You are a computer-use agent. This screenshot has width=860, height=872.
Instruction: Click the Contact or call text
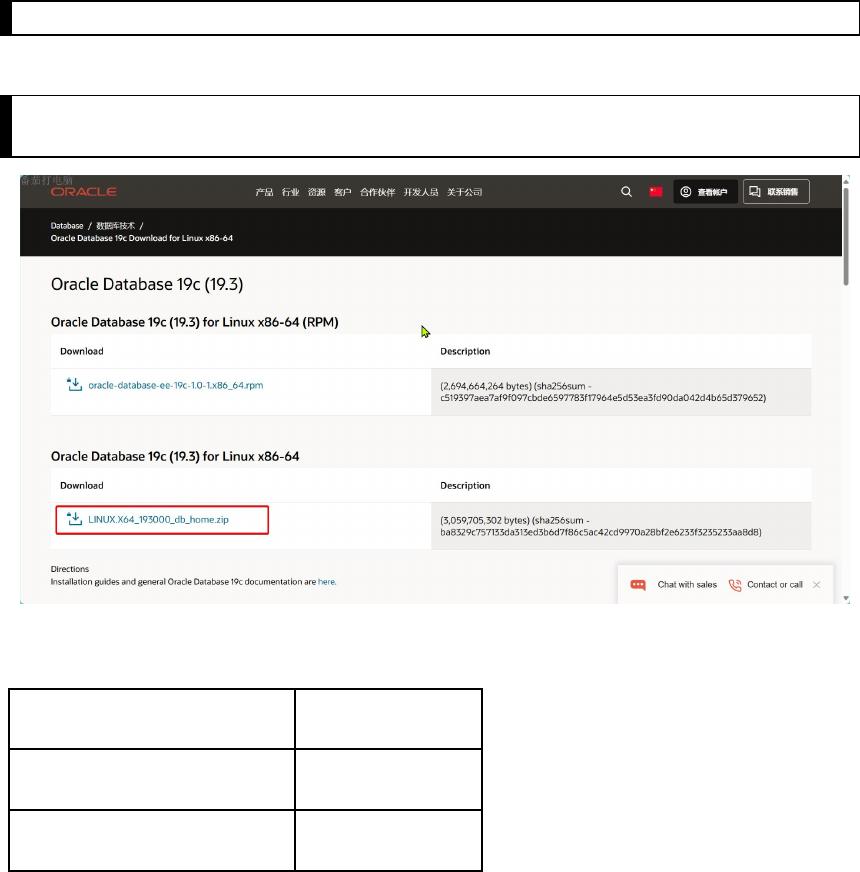tap(775, 584)
